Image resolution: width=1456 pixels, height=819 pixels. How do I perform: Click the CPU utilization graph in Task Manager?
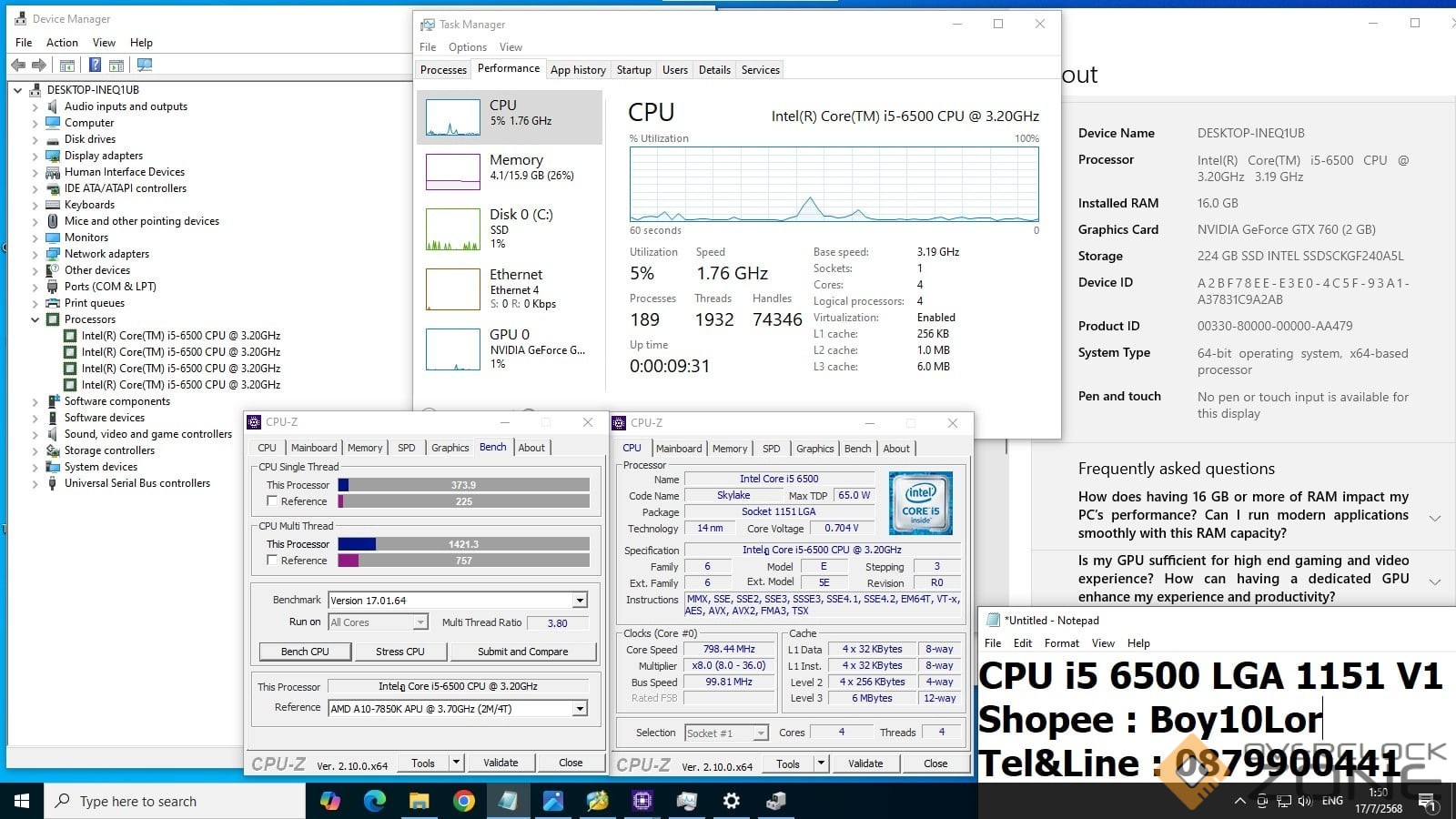click(x=834, y=185)
